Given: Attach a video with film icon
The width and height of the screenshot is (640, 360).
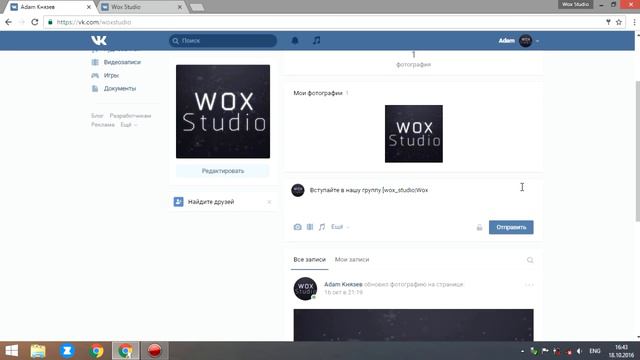Looking at the screenshot, I should 310,227.
